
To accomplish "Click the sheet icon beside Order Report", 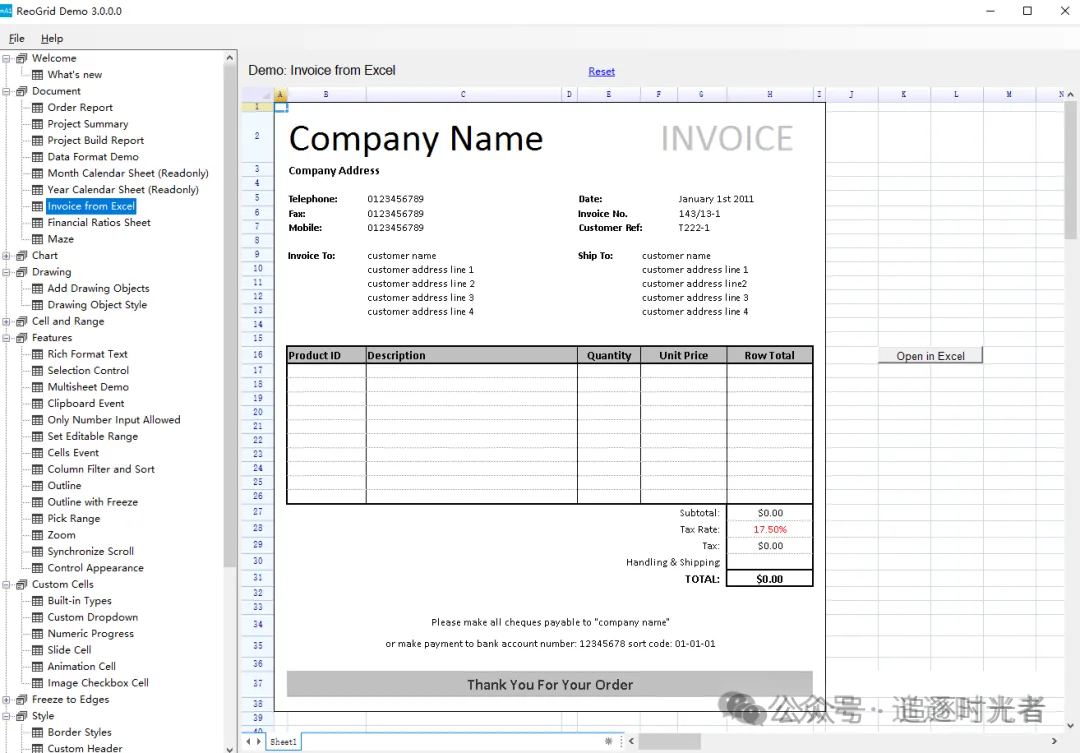I will pos(38,107).
